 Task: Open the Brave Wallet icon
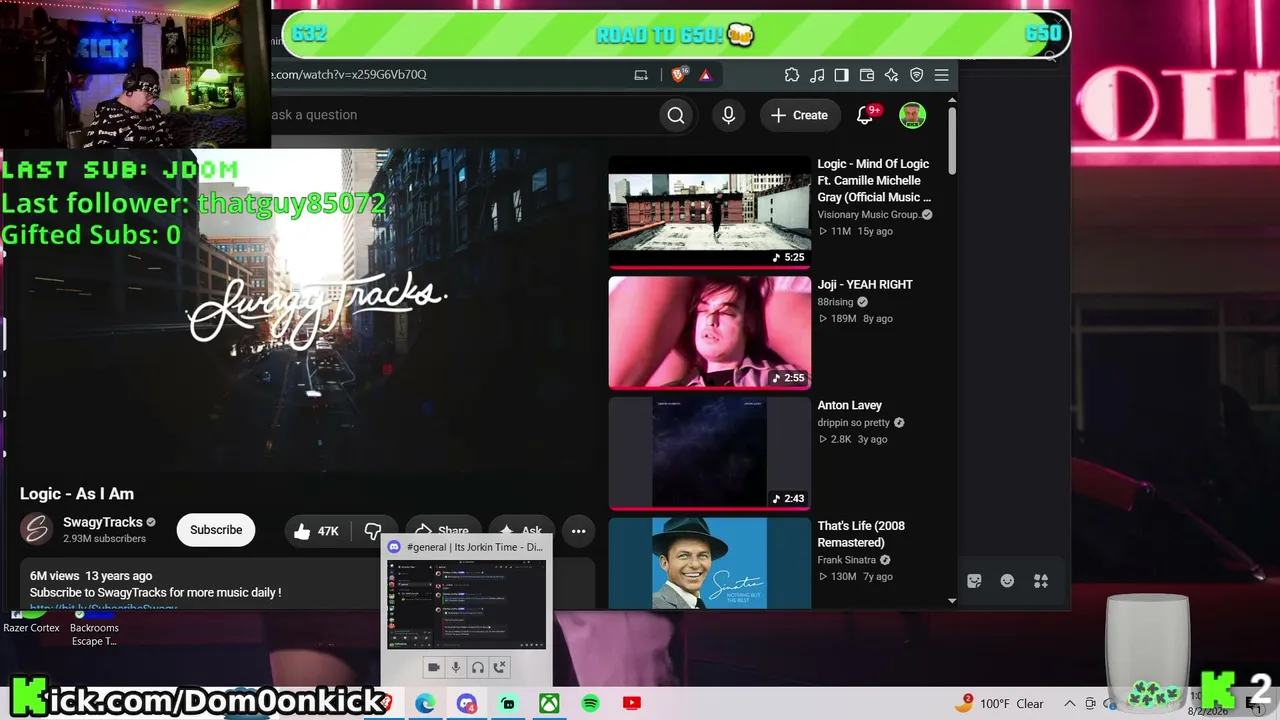point(866,75)
